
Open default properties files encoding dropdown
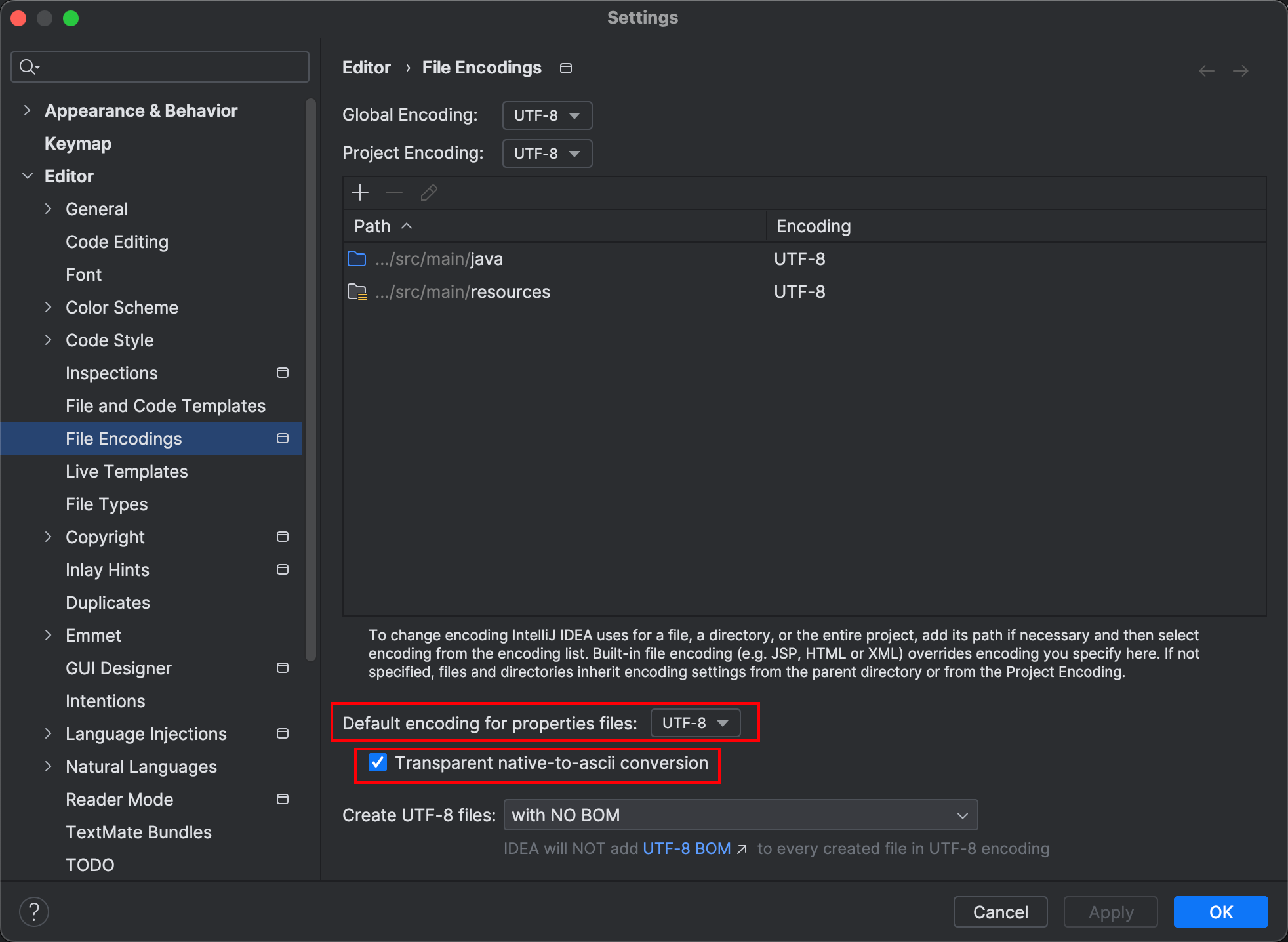[x=695, y=723]
